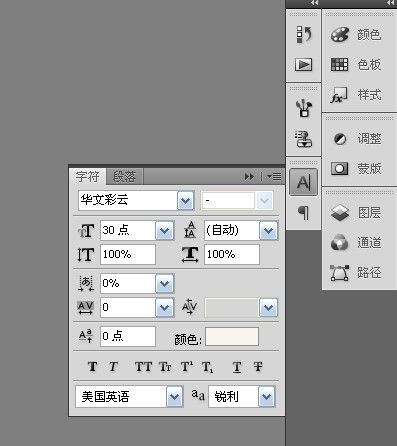Viewport: 397px width, 446px height.
Task: Open the tracking value 0 dropdown
Action: coord(165,308)
